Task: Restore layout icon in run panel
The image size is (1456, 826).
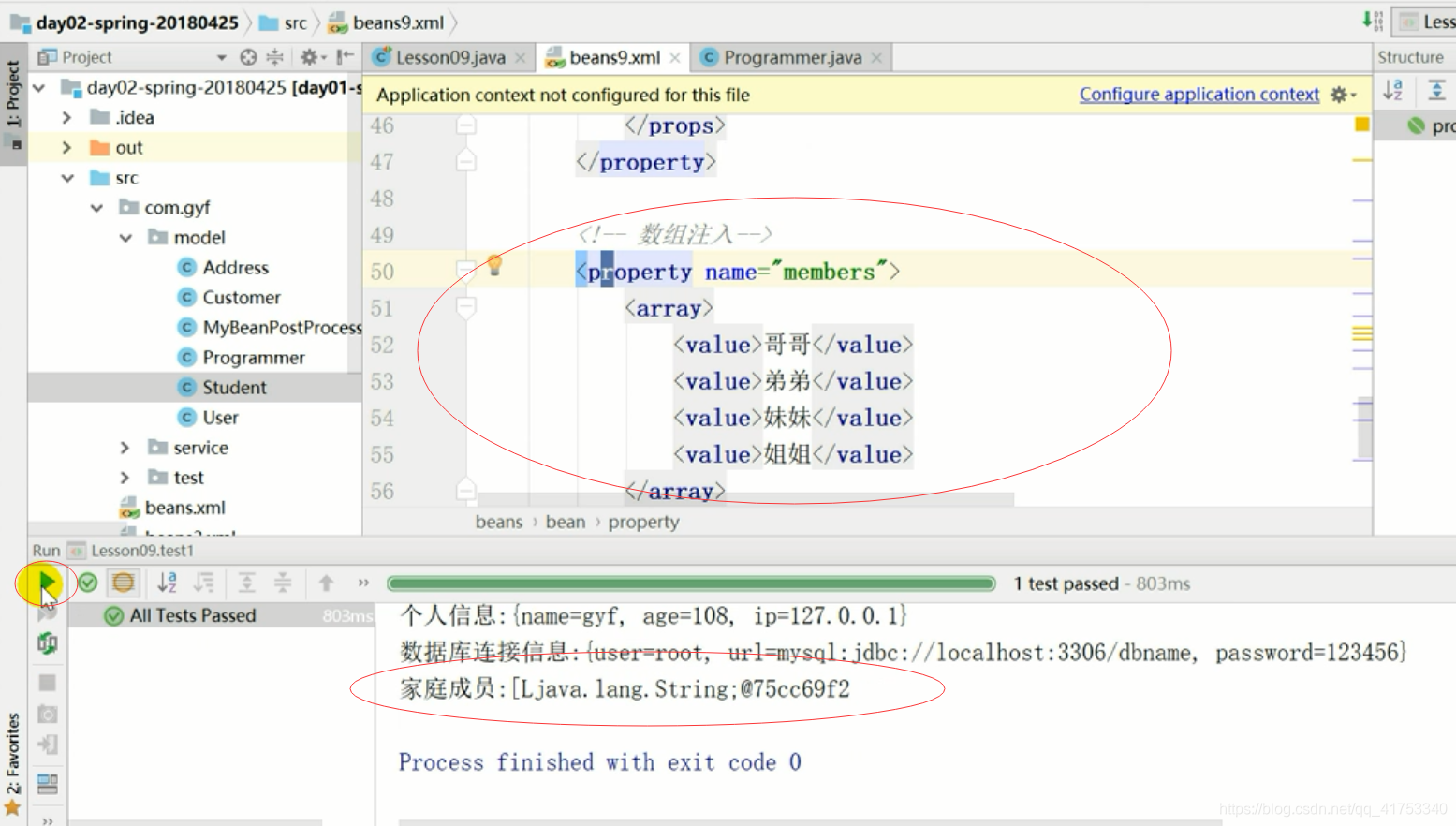Action: [x=47, y=783]
